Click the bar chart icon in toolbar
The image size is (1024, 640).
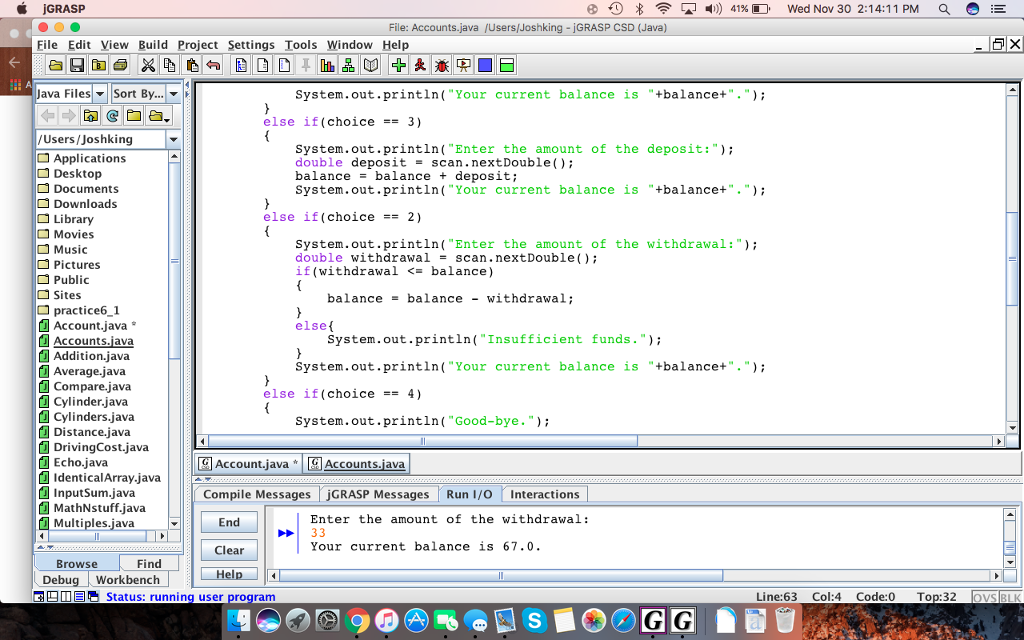click(x=326, y=66)
